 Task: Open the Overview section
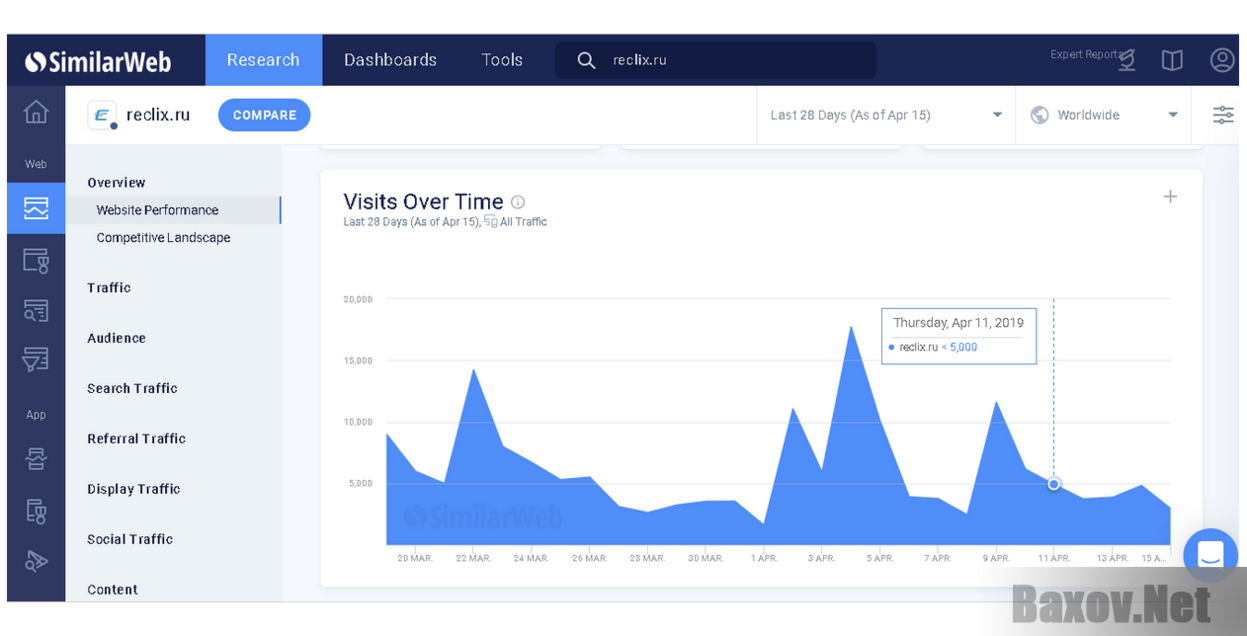(116, 183)
